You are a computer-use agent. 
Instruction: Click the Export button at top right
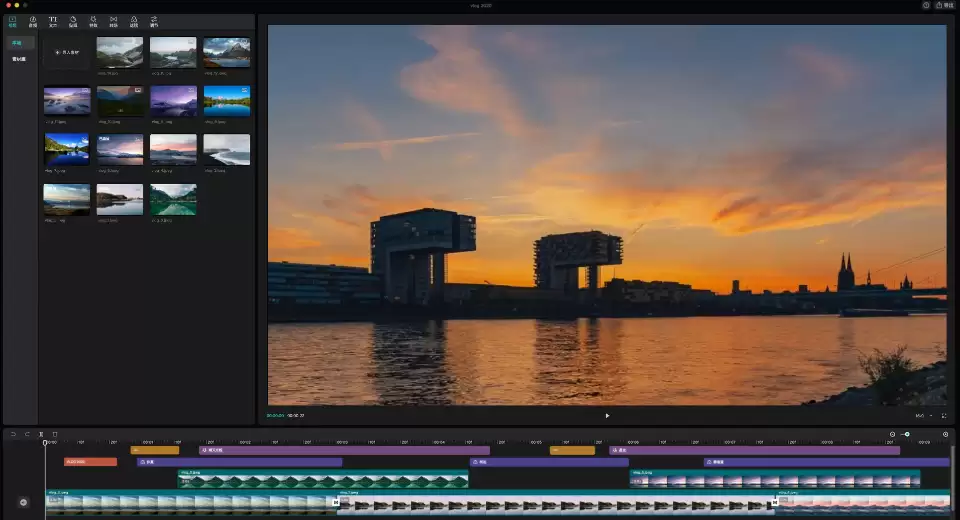tap(943, 5)
